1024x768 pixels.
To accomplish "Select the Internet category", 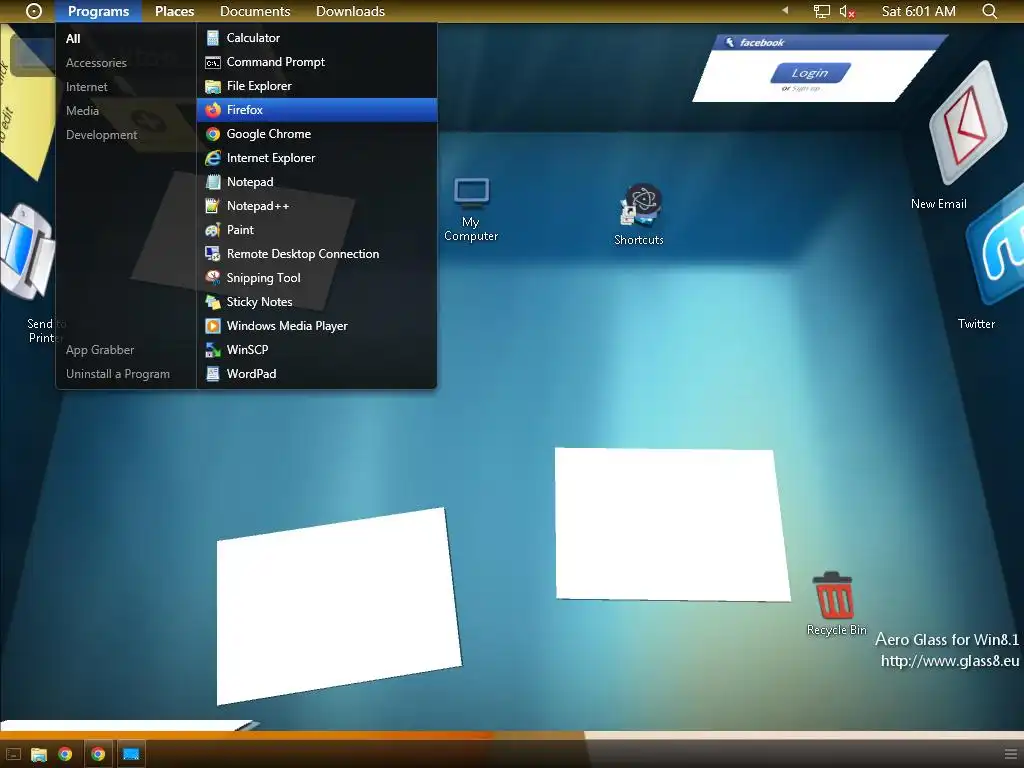I will (86, 87).
